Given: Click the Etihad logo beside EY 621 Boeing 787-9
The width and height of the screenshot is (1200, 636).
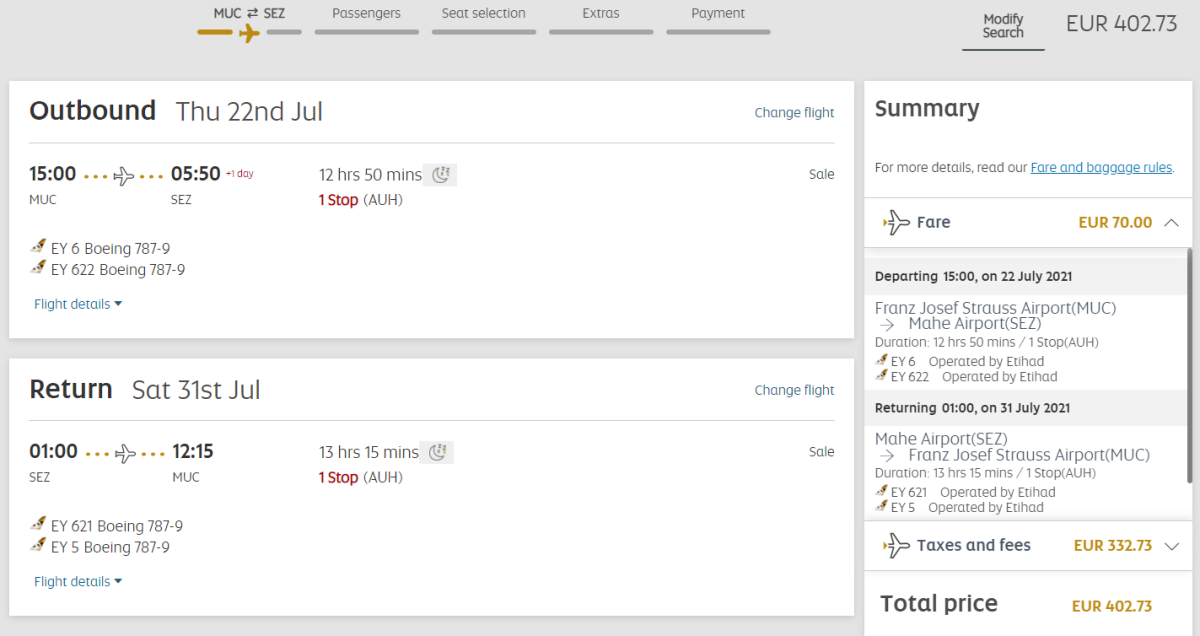Looking at the screenshot, I should 39,525.
